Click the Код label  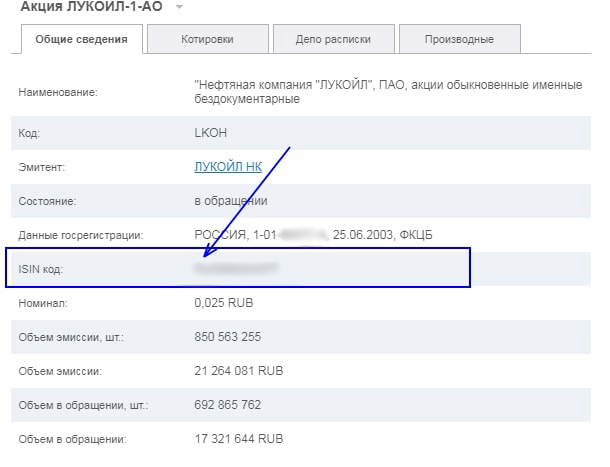29,133
